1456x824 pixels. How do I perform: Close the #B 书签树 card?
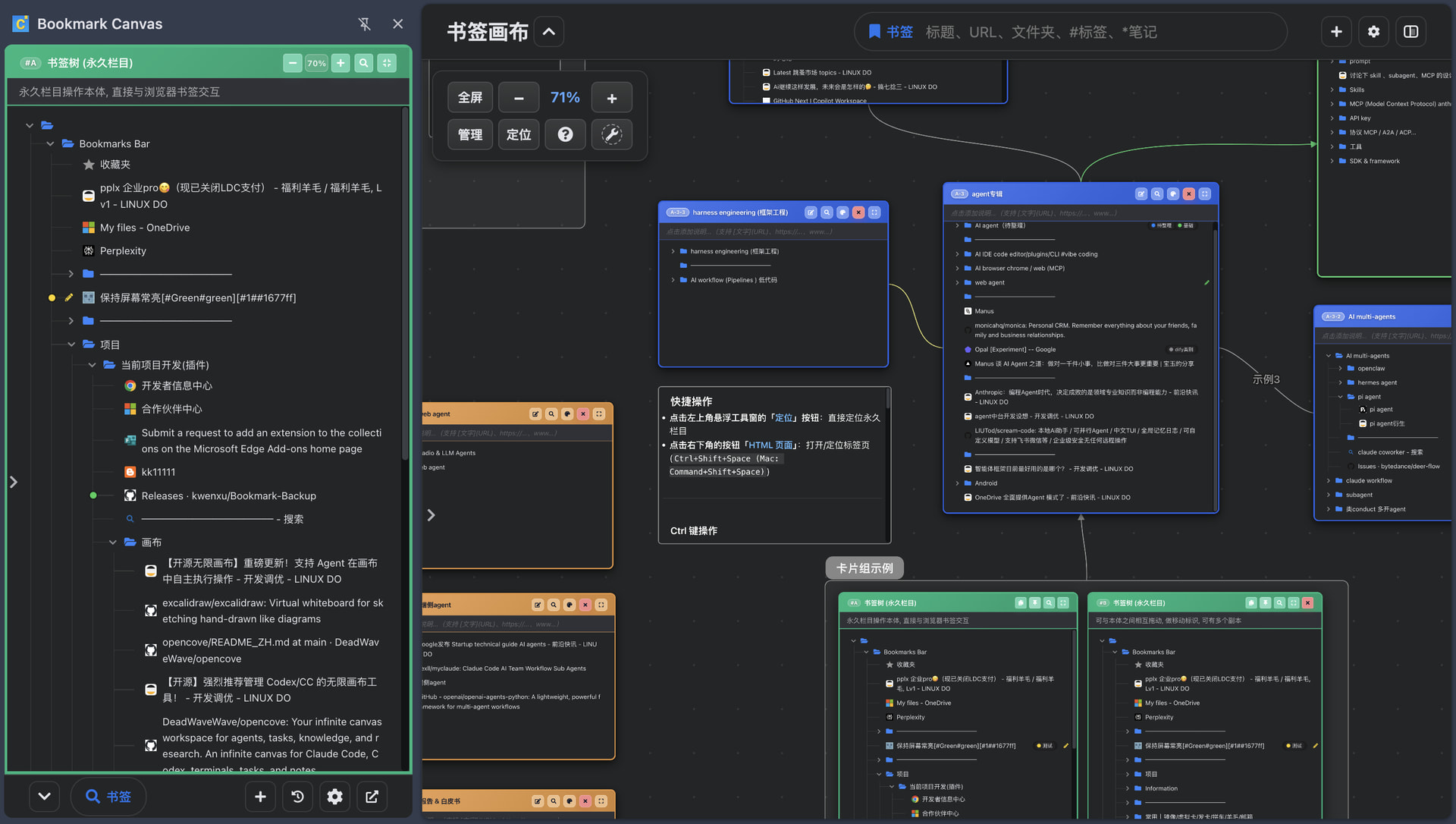click(x=1308, y=603)
